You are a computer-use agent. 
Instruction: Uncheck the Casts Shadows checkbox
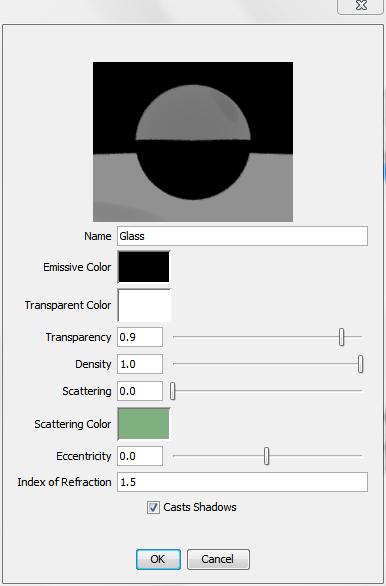pyautogui.click(x=153, y=508)
